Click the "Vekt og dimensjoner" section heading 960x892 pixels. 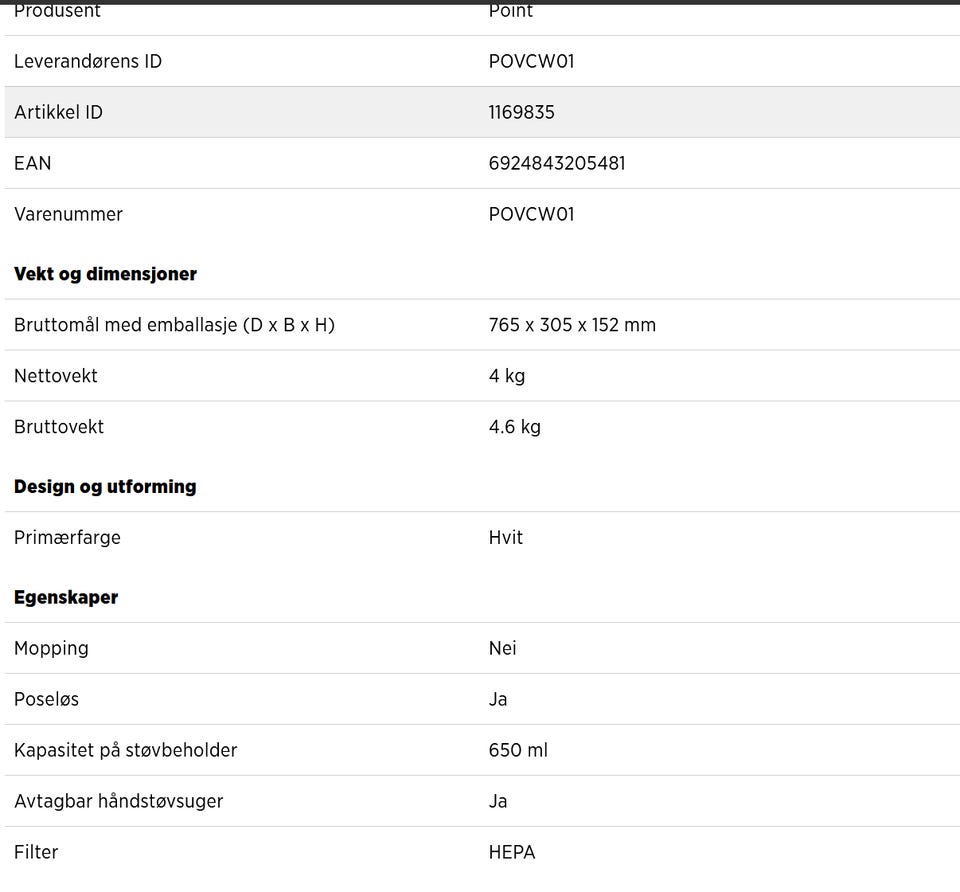[105, 274]
